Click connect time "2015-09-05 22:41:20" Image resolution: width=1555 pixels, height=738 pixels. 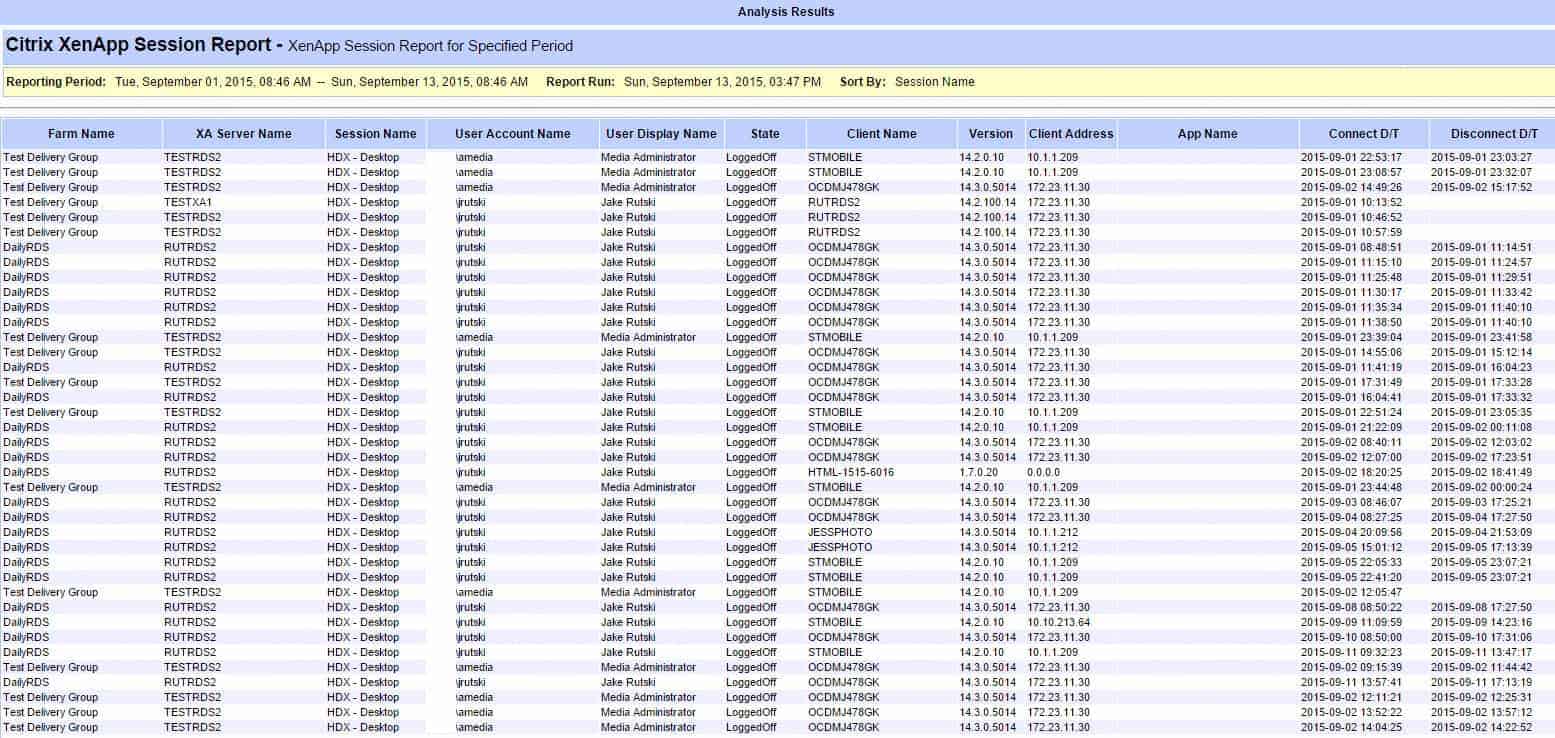click(1351, 577)
